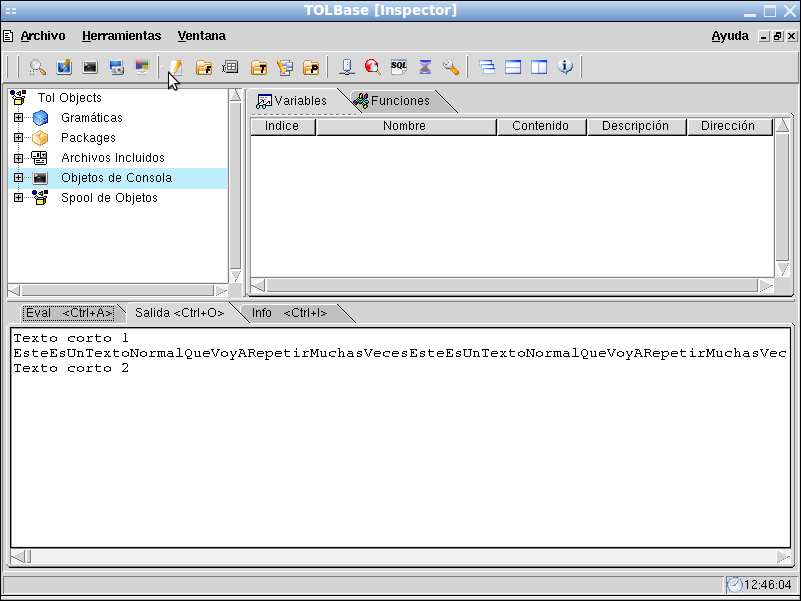The image size is (801, 601).
Task: Click the hourglass icon in toolbar
Action: pos(425,67)
